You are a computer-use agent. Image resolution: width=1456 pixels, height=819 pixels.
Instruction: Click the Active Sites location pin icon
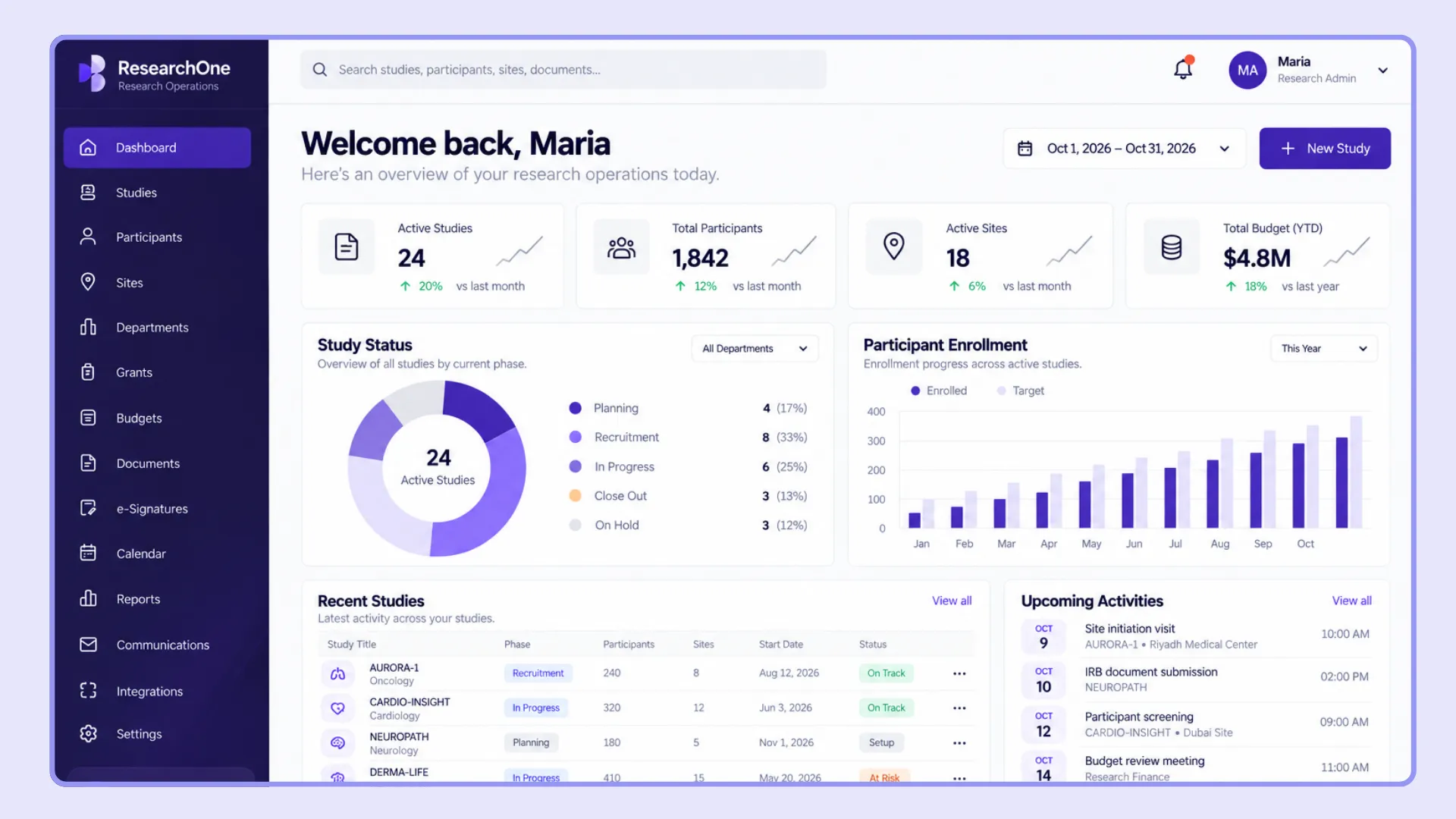point(894,247)
